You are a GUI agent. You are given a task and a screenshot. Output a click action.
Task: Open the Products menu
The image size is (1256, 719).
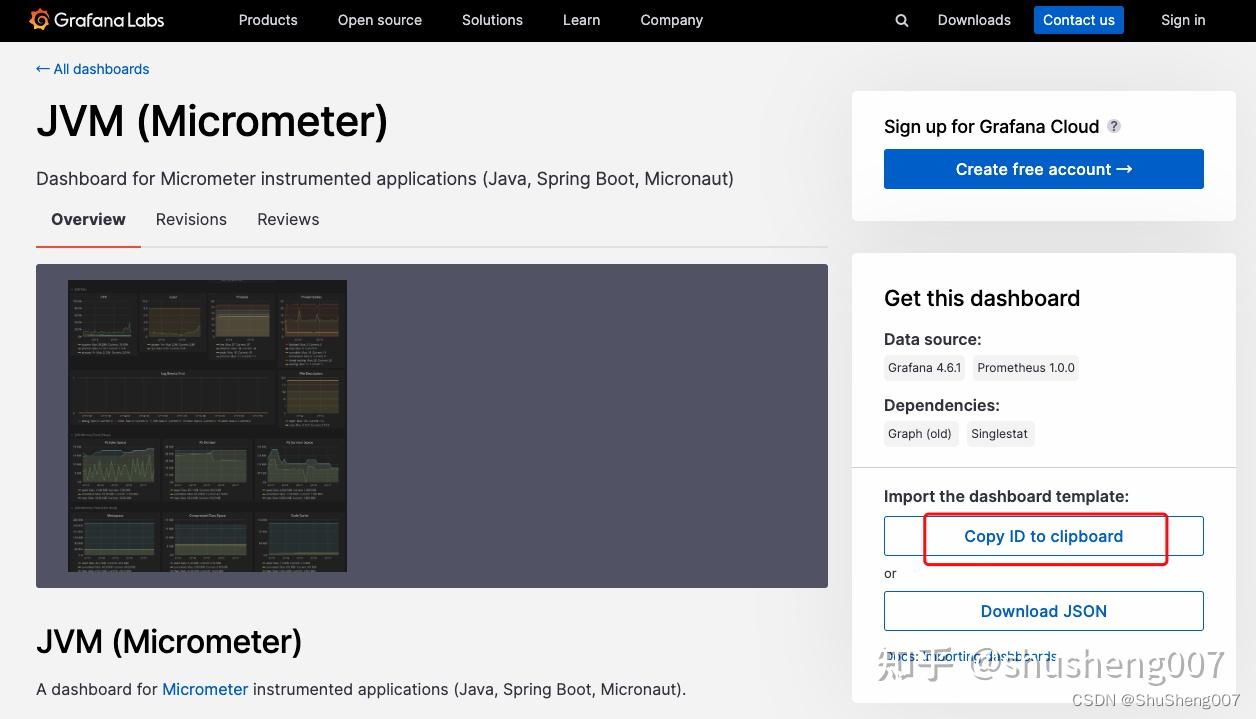pyautogui.click(x=267, y=20)
